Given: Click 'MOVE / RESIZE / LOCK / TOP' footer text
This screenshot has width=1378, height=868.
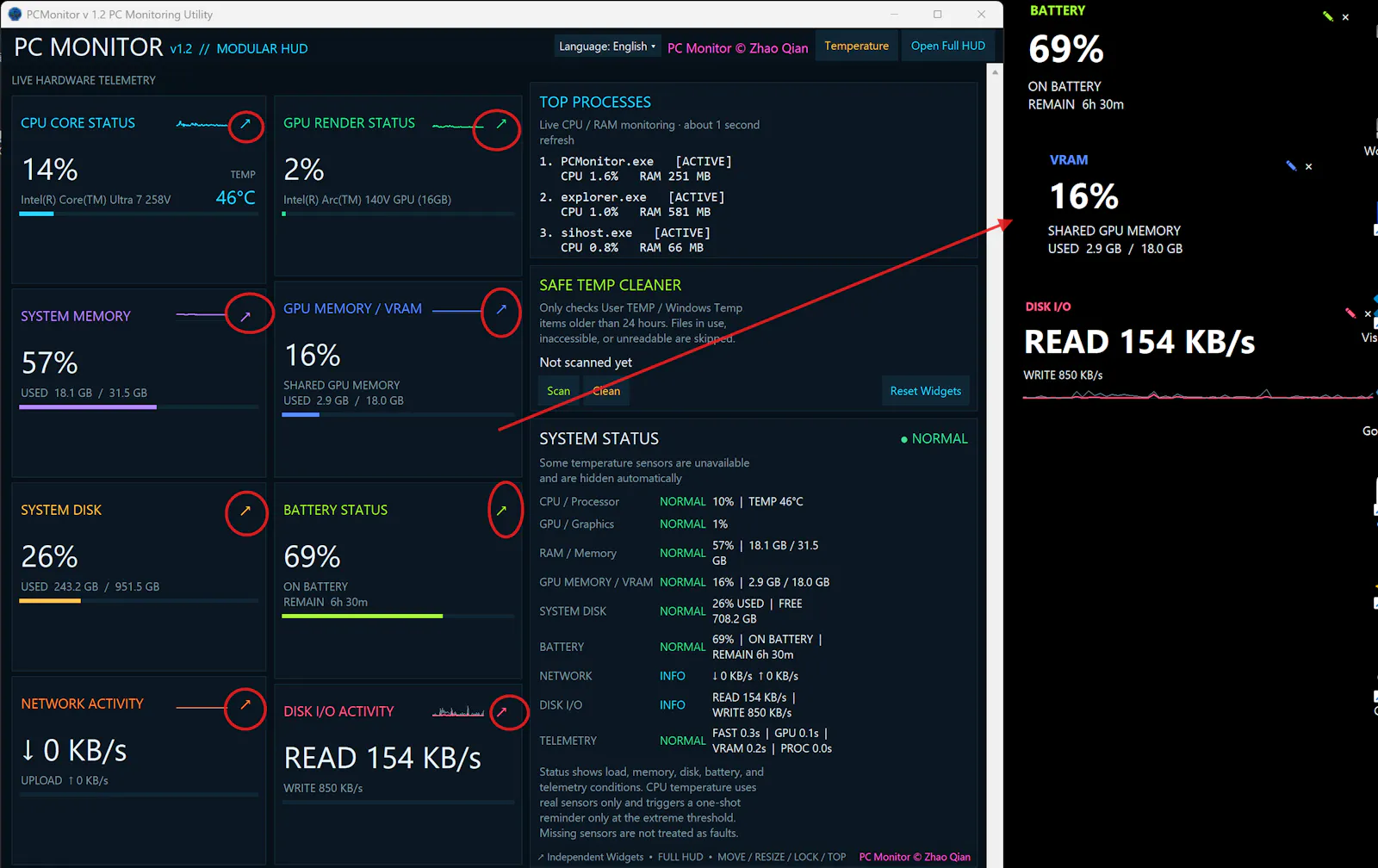Looking at the screenshot, I should click(x=781, y=857).
